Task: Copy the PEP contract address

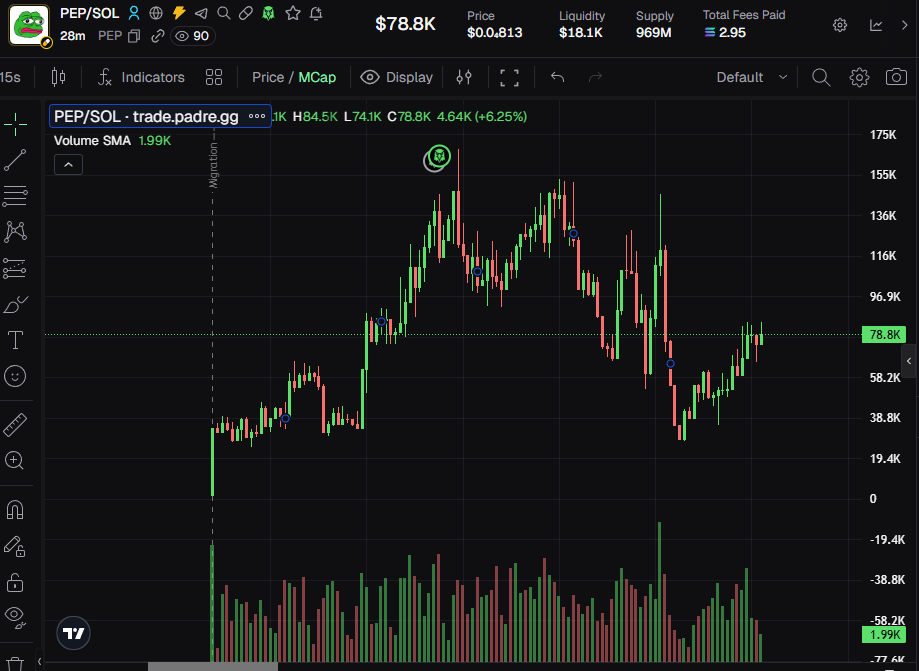Action: pos(134,36)
